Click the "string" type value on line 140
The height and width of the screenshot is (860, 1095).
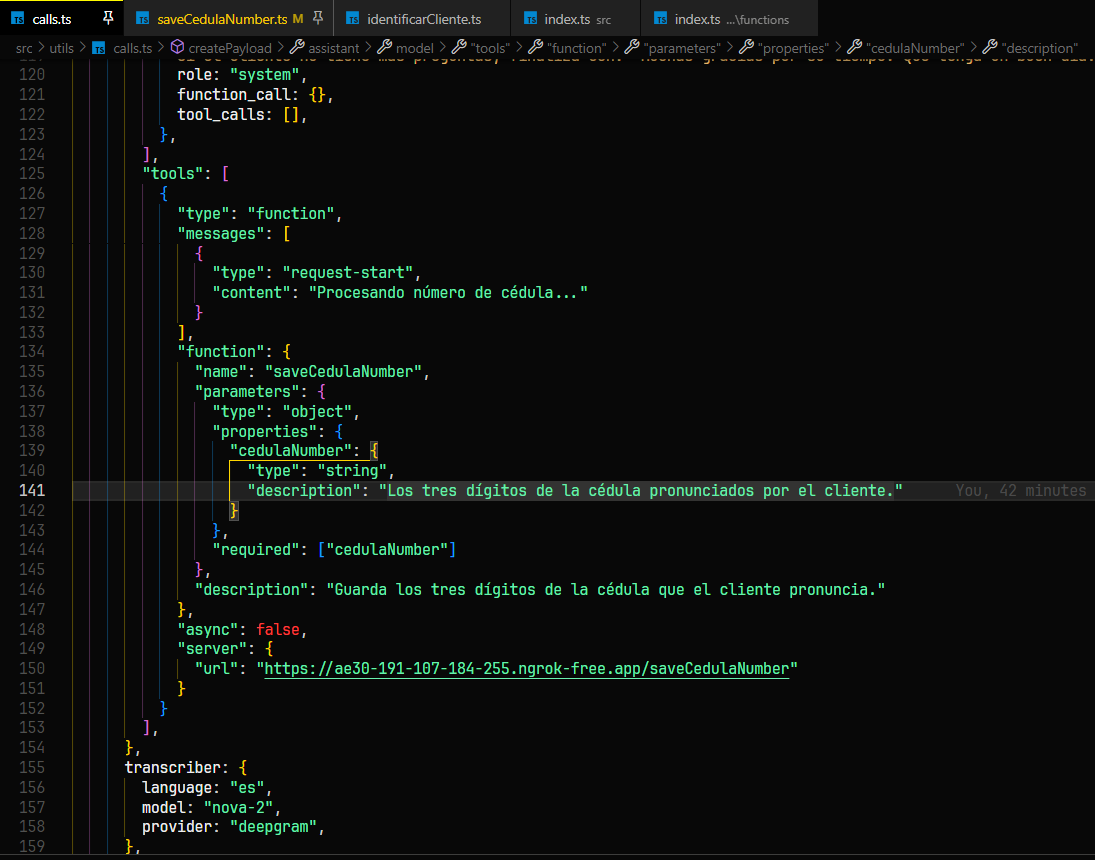point(352,471)
